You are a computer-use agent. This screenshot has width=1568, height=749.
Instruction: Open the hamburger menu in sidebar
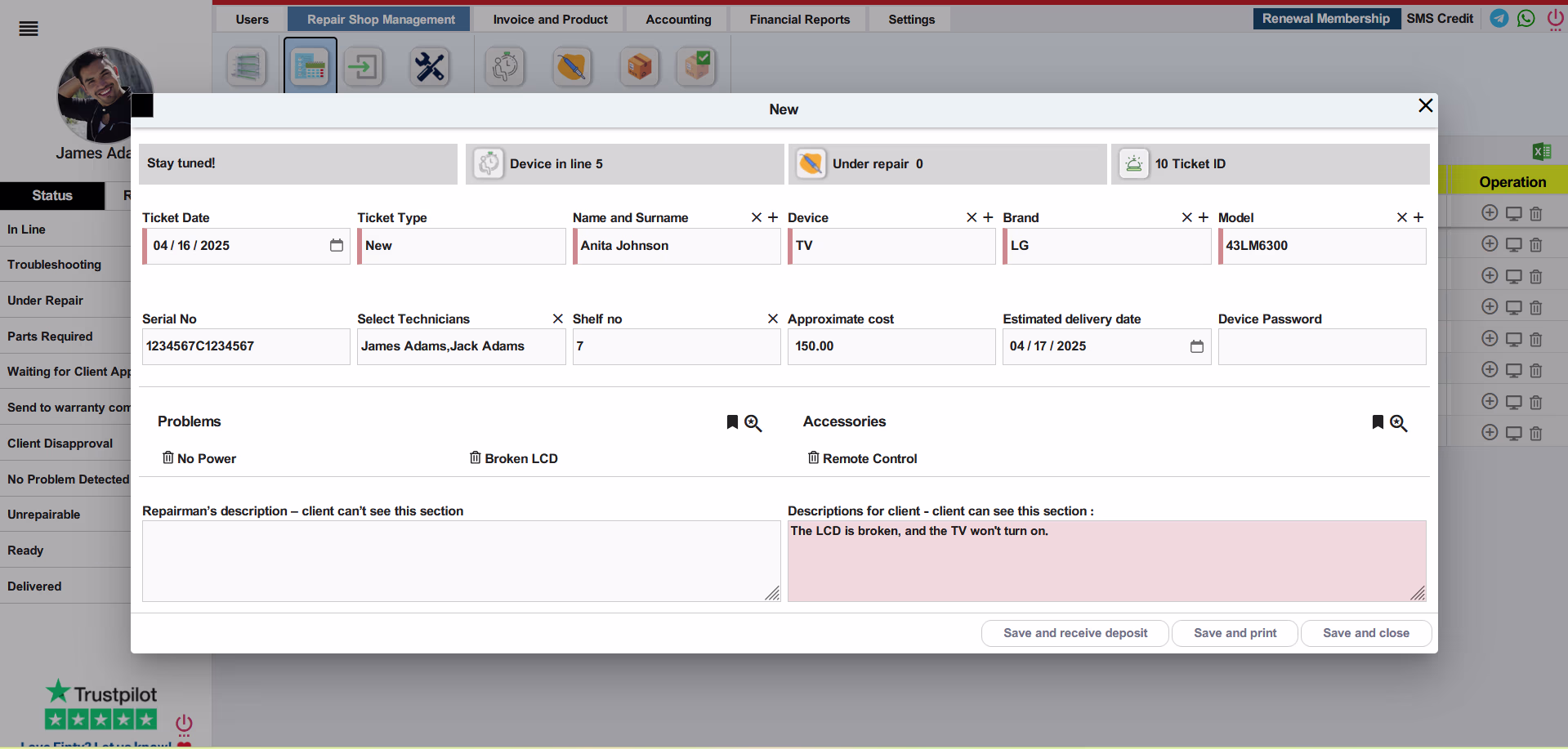(x=29, y=29)
